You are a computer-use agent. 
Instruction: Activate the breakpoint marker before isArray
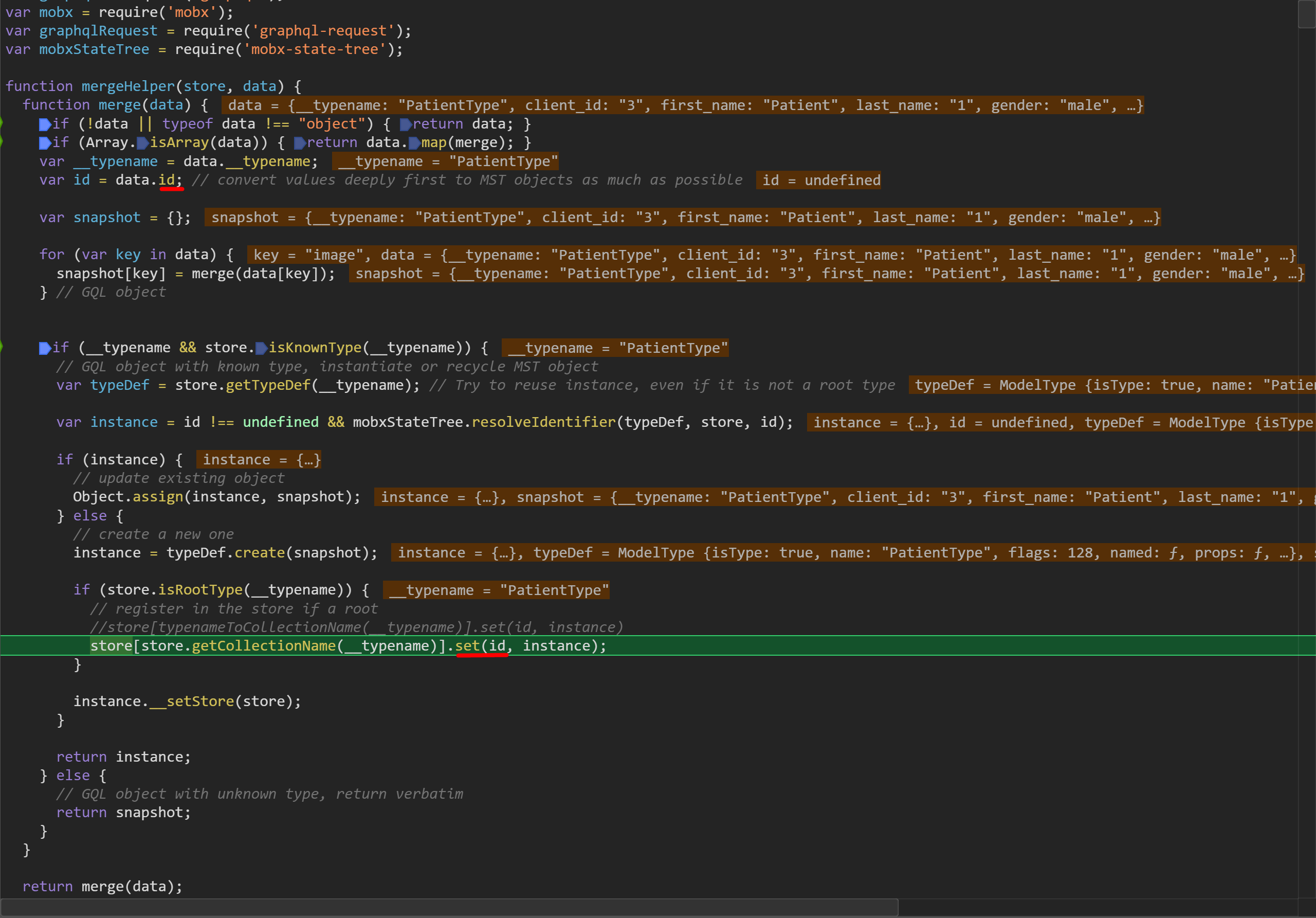click(x=142, y=143)
